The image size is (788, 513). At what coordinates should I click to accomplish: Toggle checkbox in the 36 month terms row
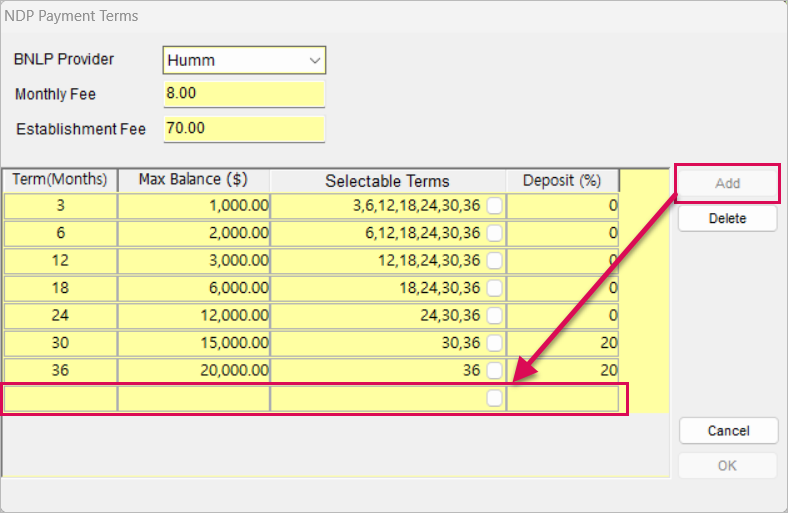[495, 370]
